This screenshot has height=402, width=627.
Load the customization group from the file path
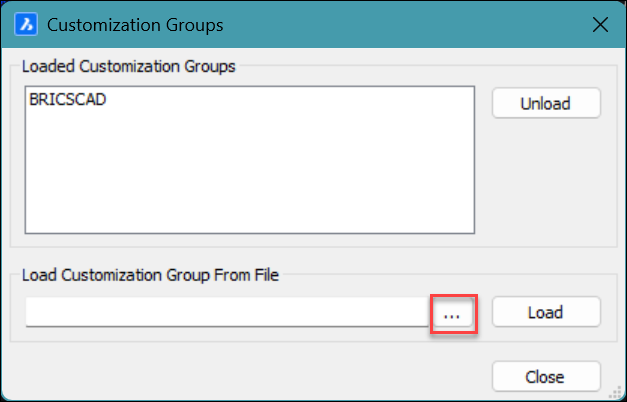(x=545, y=312)
